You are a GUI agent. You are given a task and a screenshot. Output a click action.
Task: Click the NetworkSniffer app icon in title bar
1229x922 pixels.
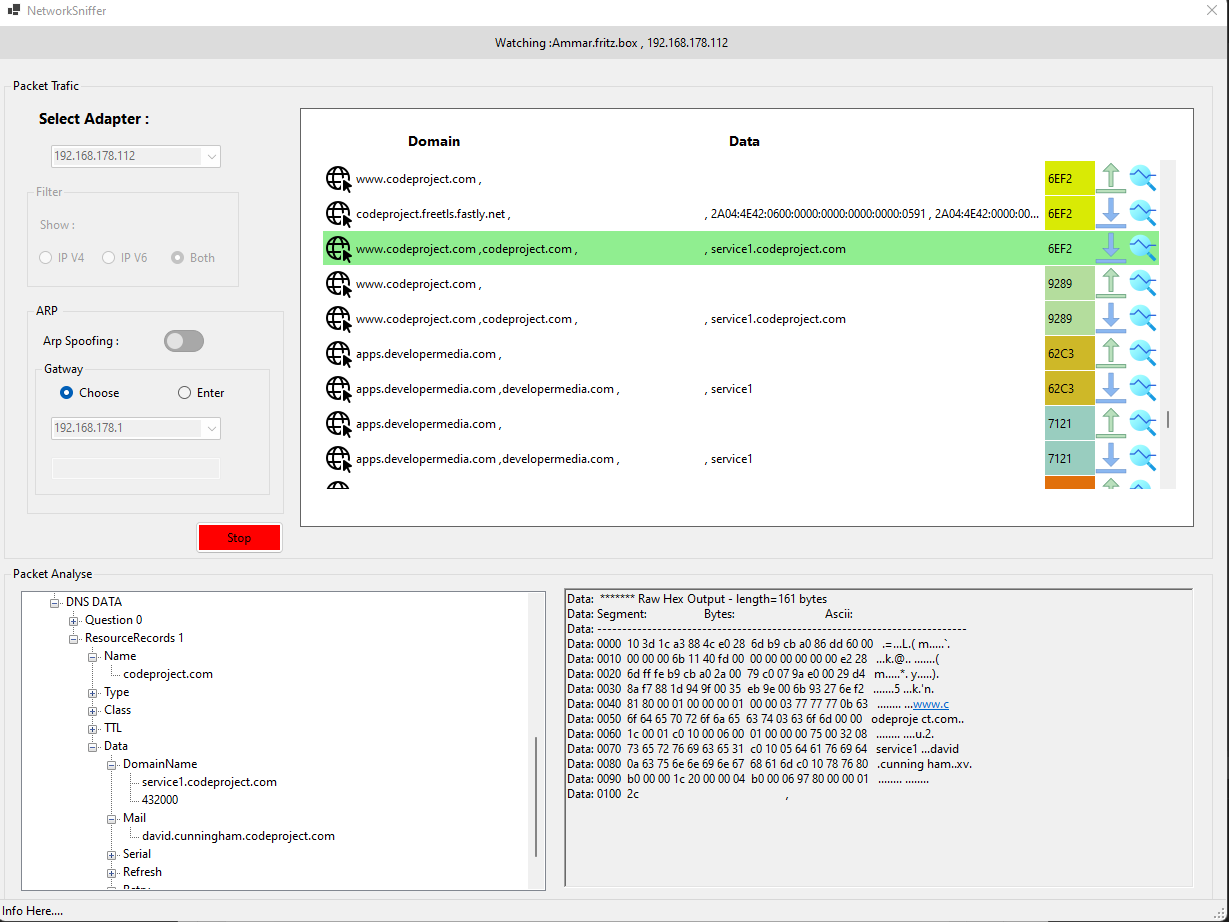pyautogui.click(x=14, y=11)
